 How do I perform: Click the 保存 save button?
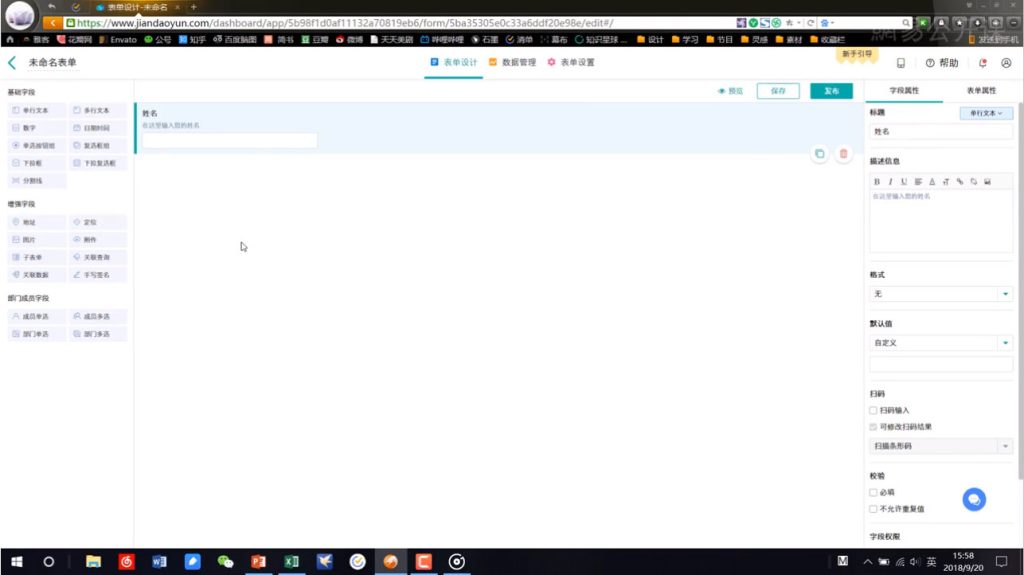tap(778, 91)
